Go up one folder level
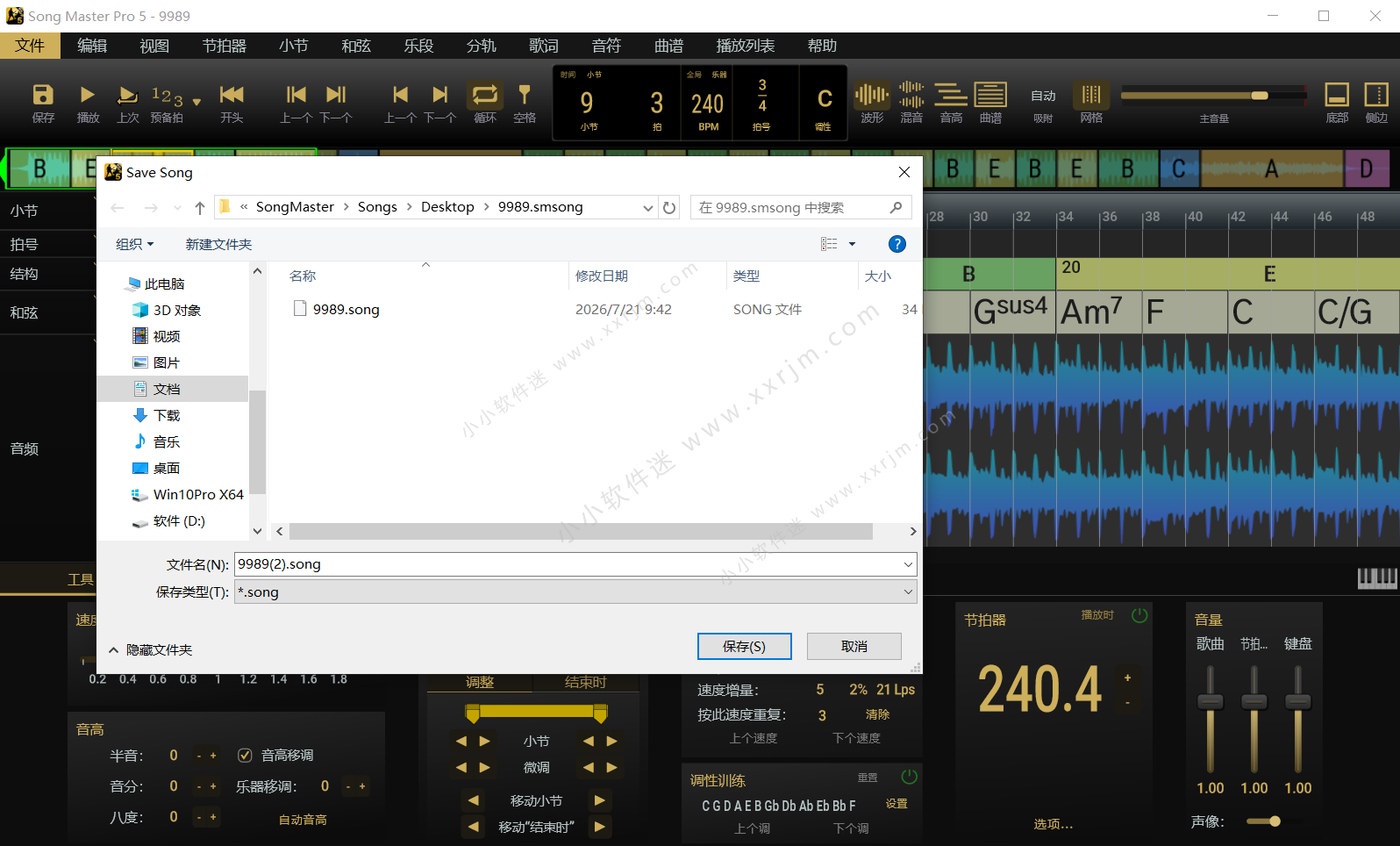The image size is (1400, 846). click(200, 207)
